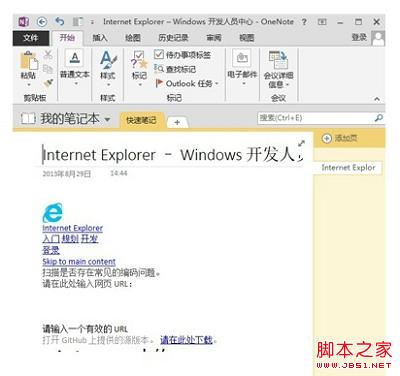
Task: Open the 开发 link
Action: tap(89, 239)
